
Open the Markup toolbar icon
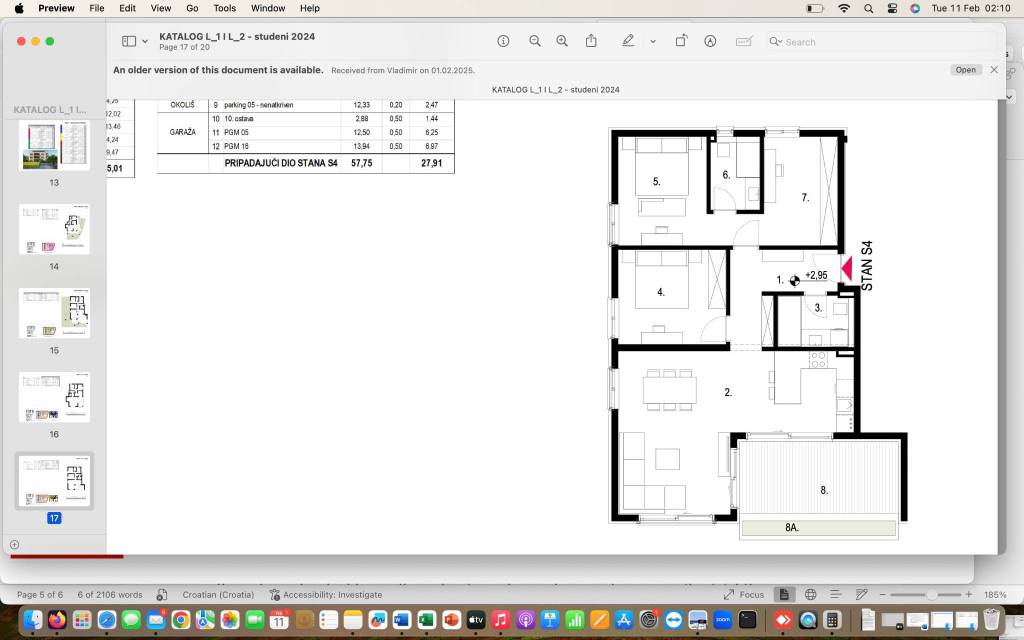pos(710,41)
